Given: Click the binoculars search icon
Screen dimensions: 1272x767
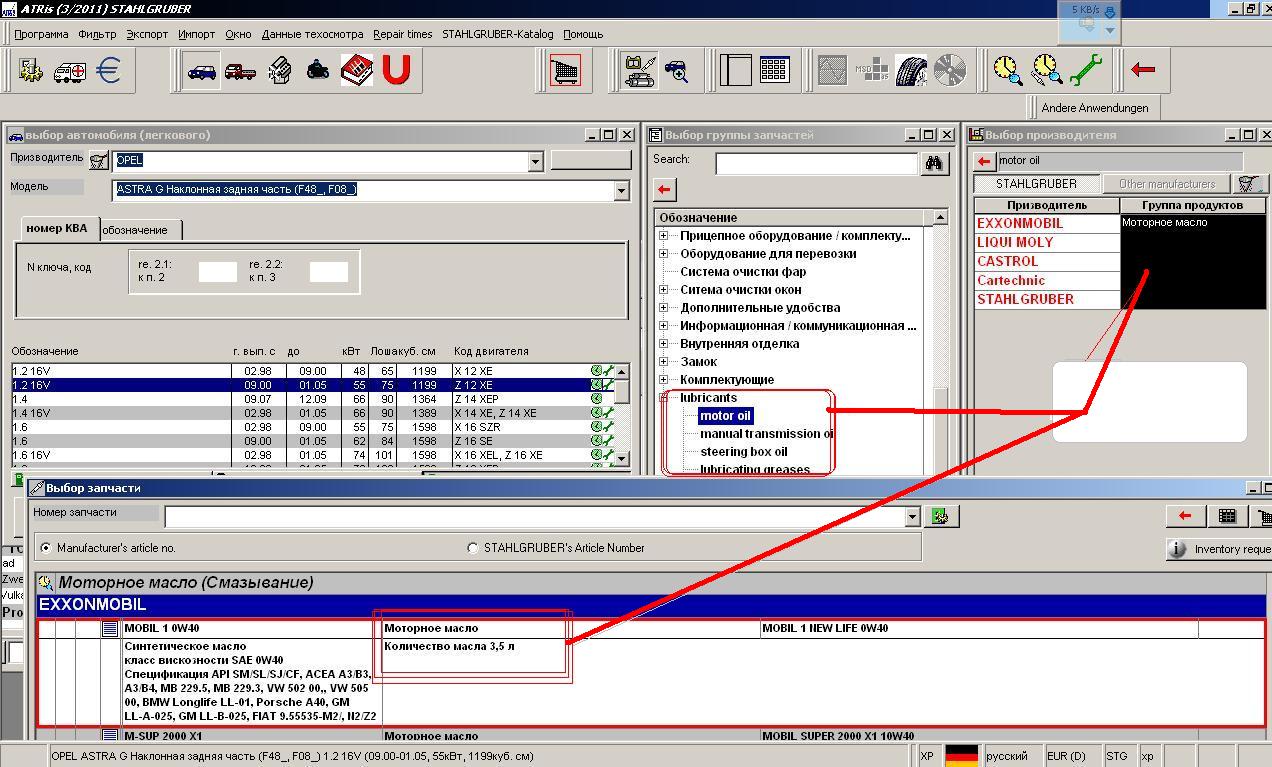Looking at the screenshot, I should pyautogui.click(x=934, y=163).
